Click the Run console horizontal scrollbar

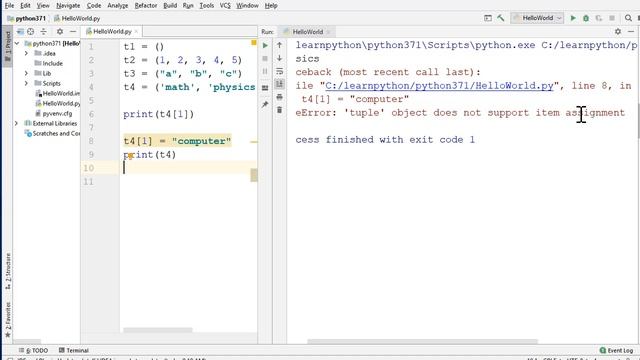(422, 341)
